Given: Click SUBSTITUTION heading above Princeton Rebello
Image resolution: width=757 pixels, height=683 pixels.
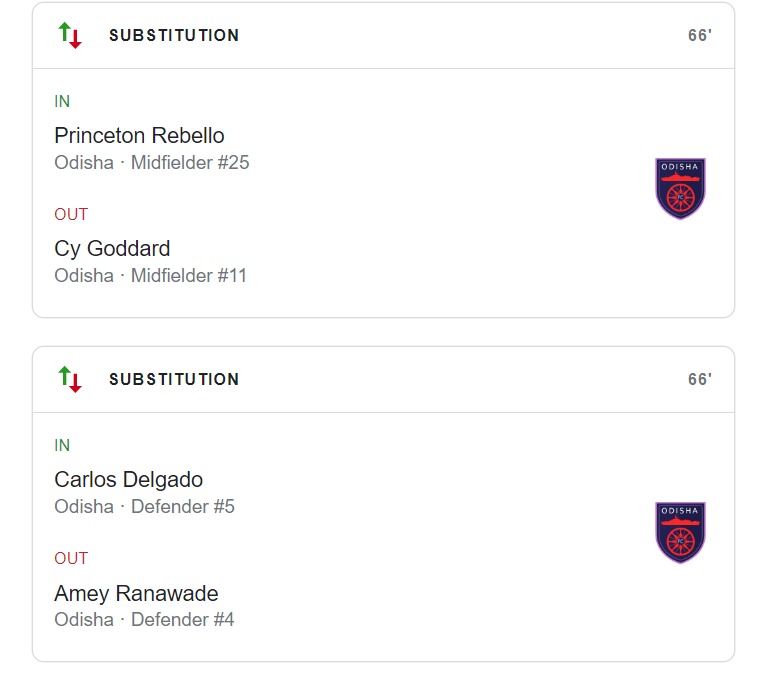Looking at the screenshot, I should coord(174,36).
